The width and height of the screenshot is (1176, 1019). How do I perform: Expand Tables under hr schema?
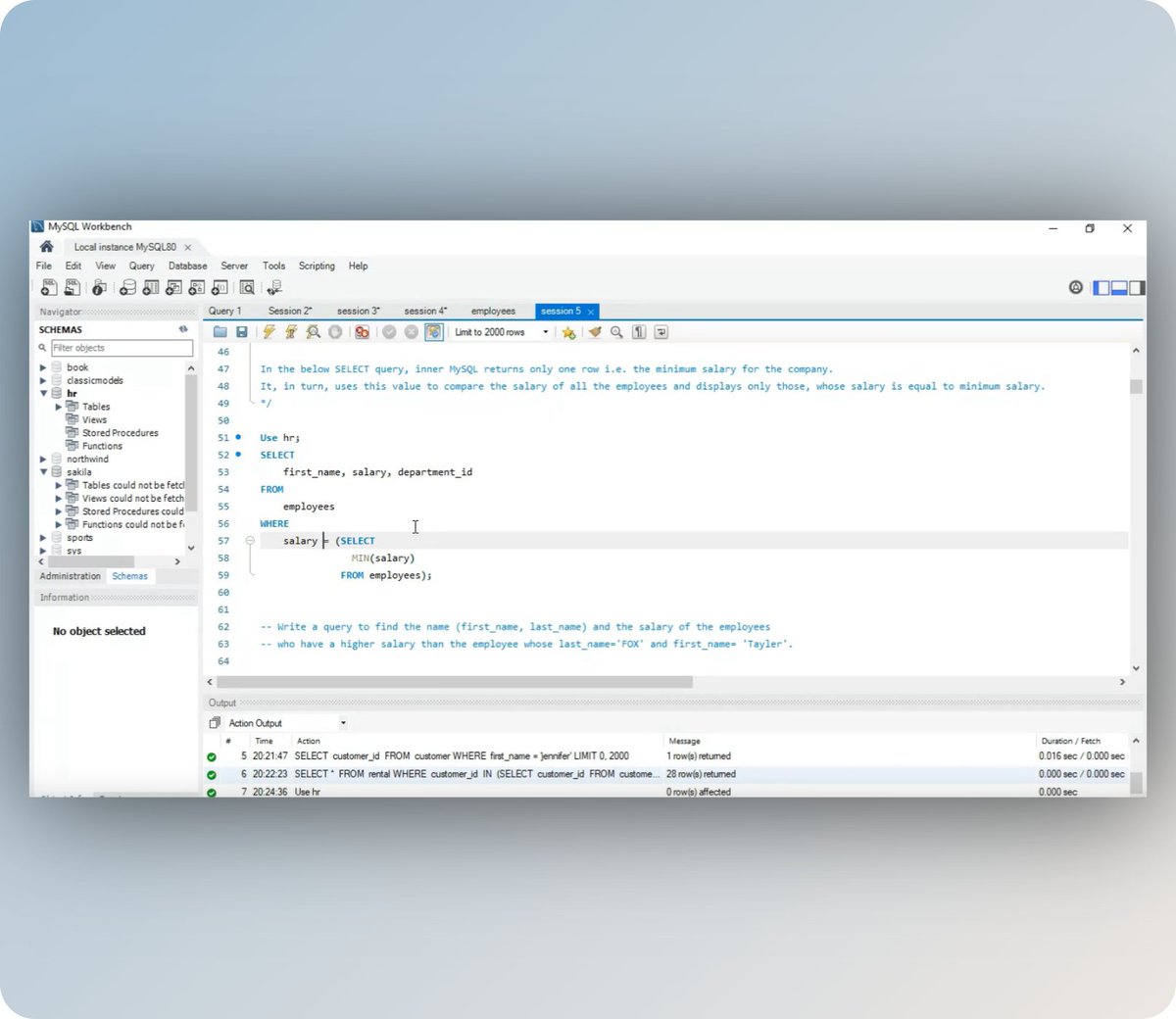coord(59,407)
